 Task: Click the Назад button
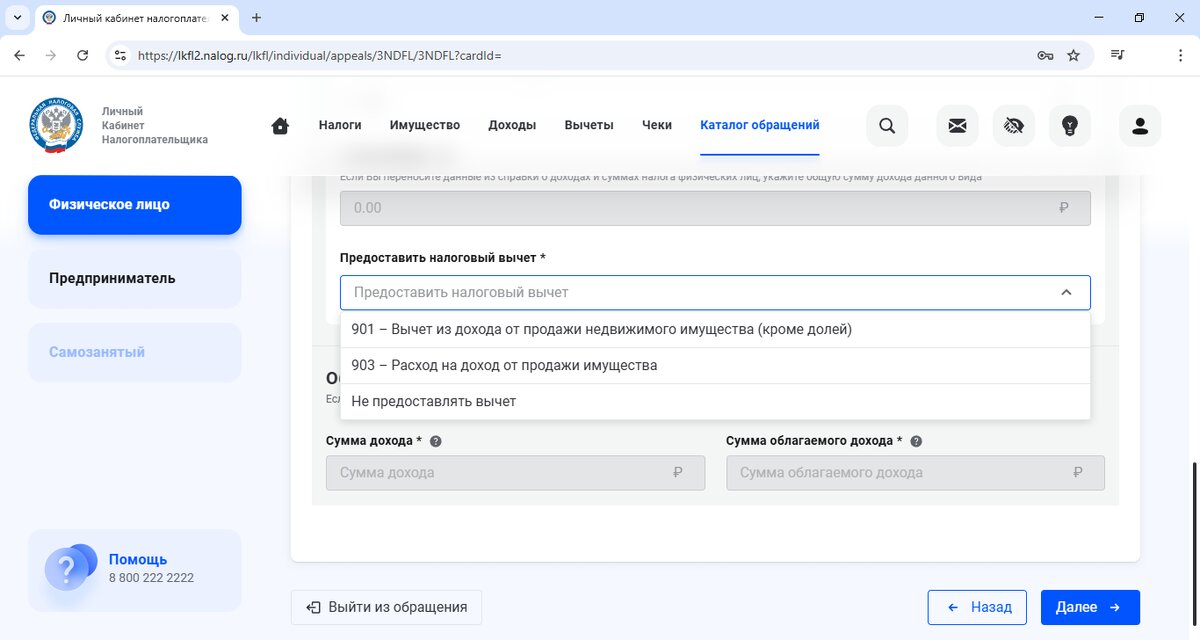pyautogui.click(x=977, y=607)
